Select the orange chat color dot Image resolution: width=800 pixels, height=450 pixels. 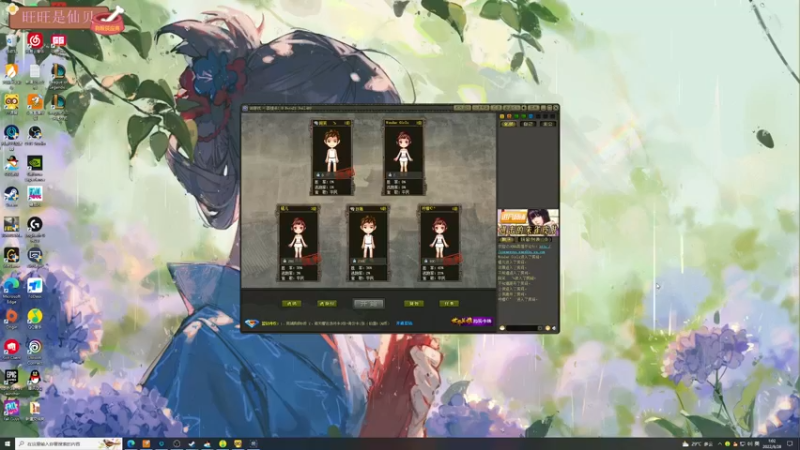(x=509, y=116)
